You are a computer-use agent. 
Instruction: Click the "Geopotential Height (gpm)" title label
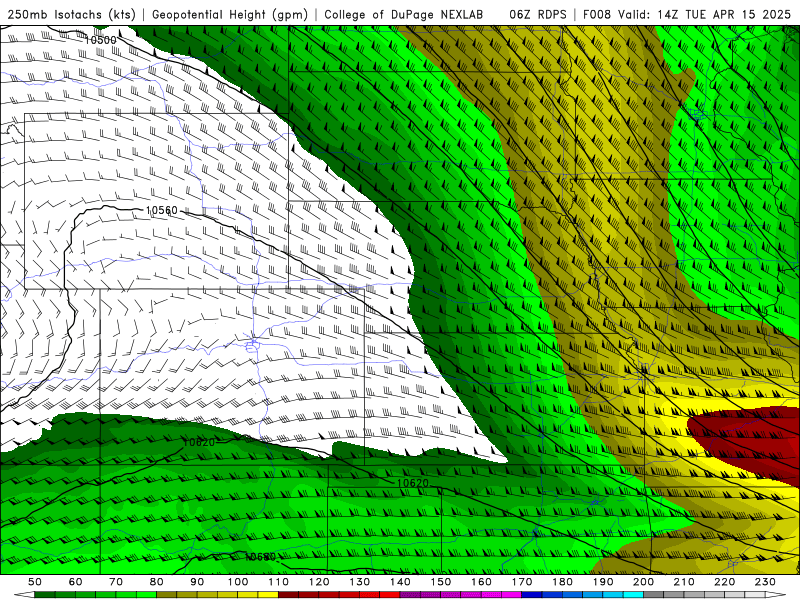coord(230,15)
